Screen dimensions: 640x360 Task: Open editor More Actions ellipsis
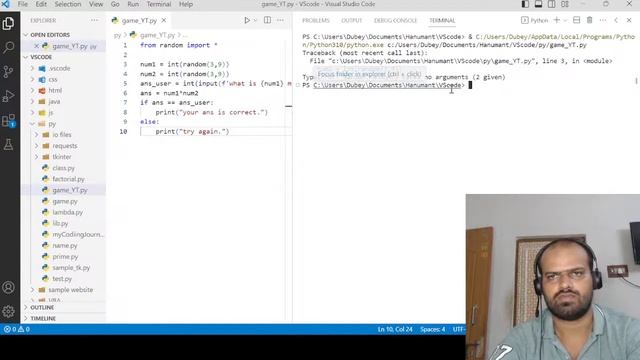pyautogui.click(x=280, y=20)
